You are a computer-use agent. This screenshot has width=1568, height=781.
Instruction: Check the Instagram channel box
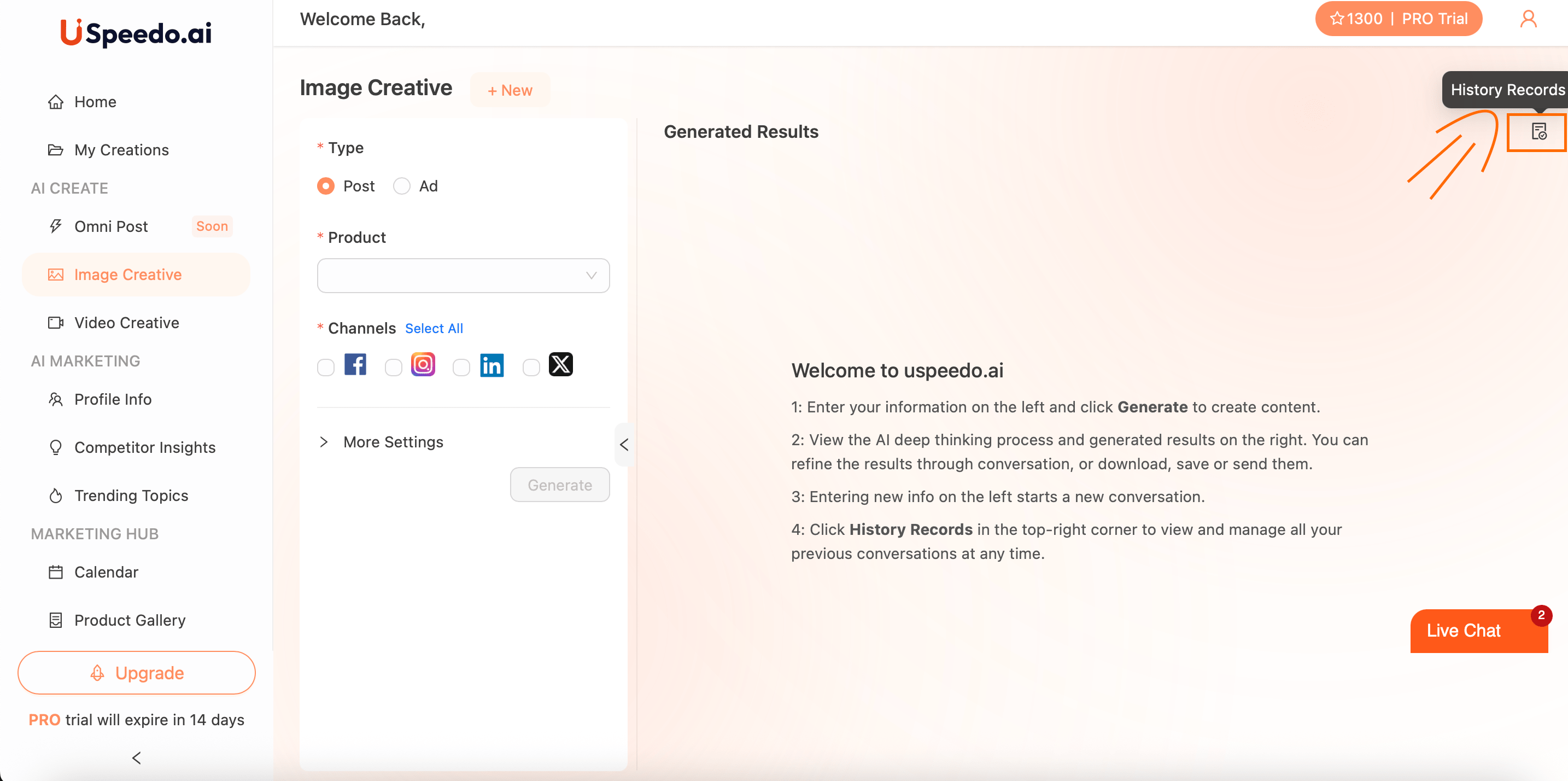pyautogui.click(x=393, y=367)
